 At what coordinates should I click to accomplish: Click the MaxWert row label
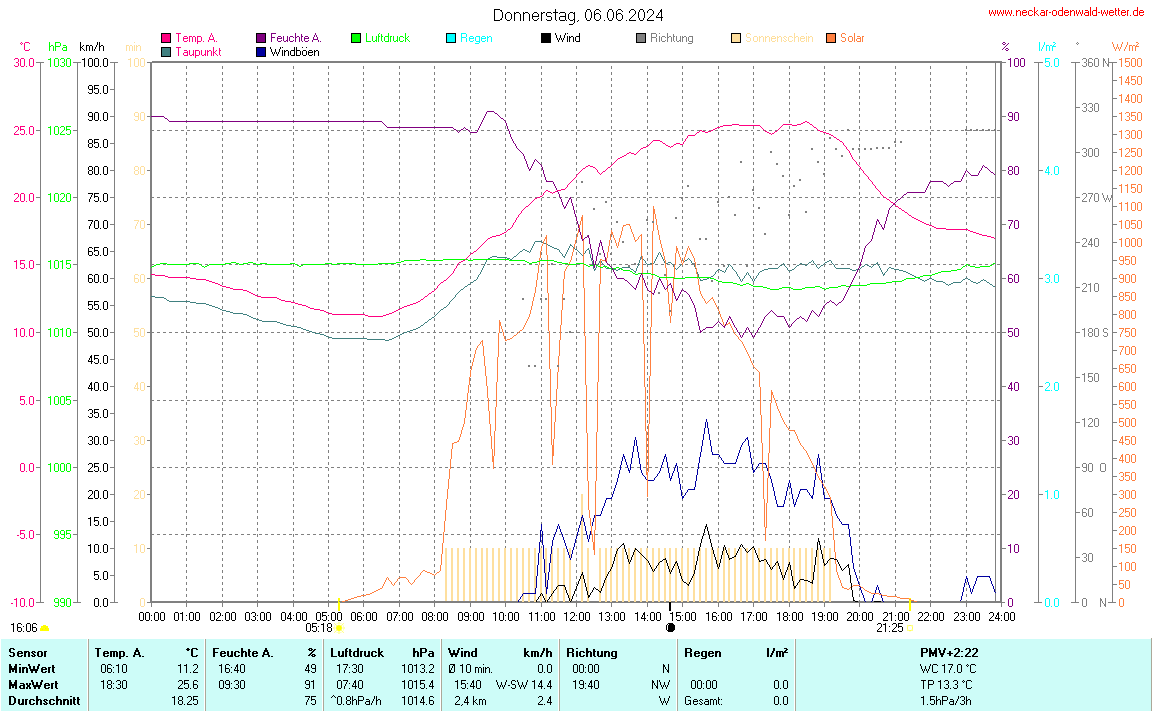tap(30, 684)
